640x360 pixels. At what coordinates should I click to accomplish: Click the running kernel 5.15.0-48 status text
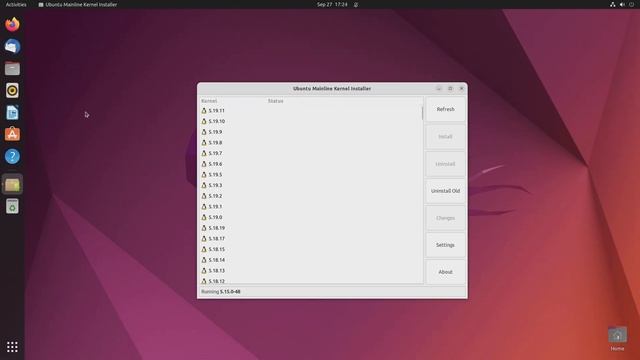click(x=221, y=292)
